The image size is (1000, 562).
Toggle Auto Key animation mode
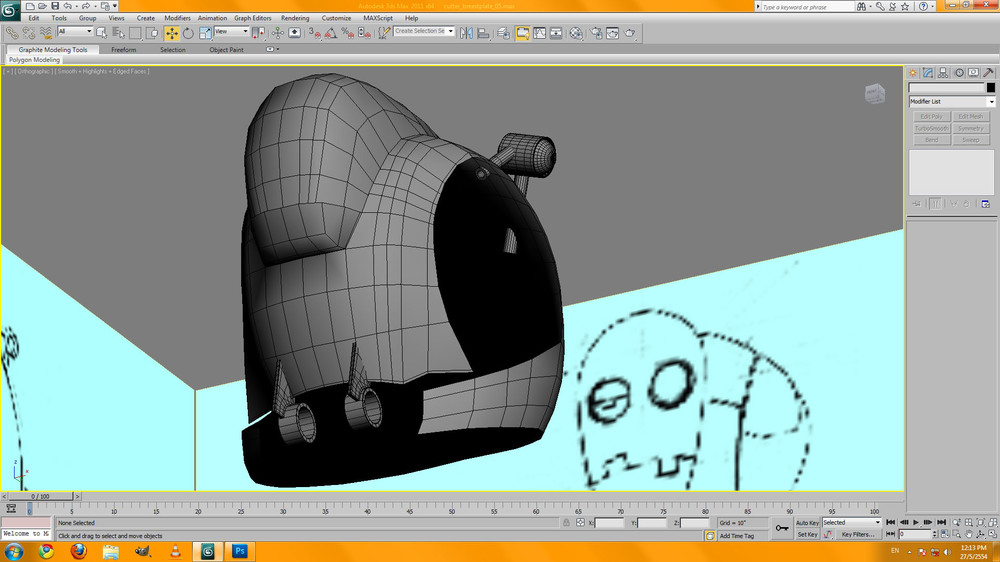tap(807, 523)
